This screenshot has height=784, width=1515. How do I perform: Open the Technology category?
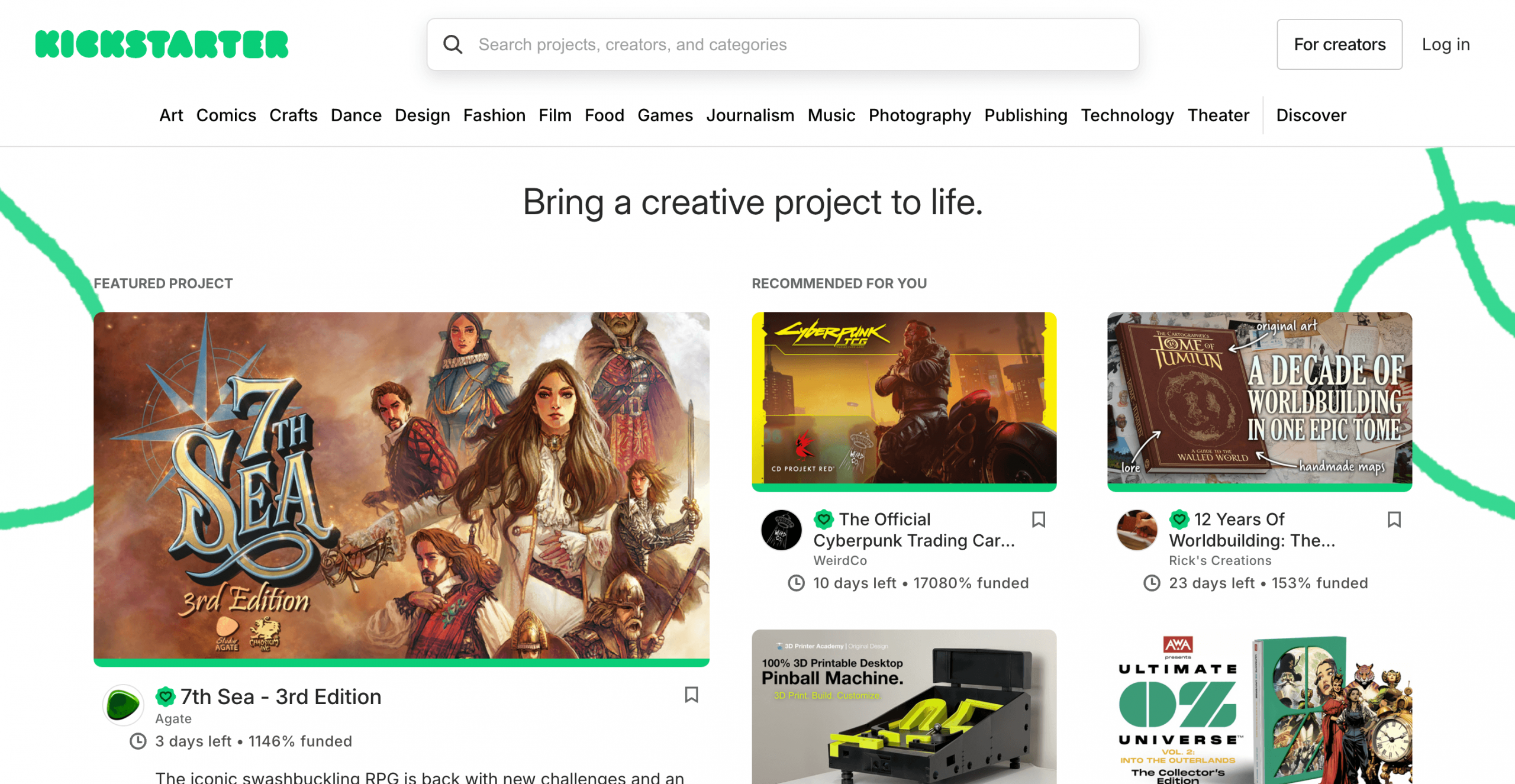(x=1127, y=115)
